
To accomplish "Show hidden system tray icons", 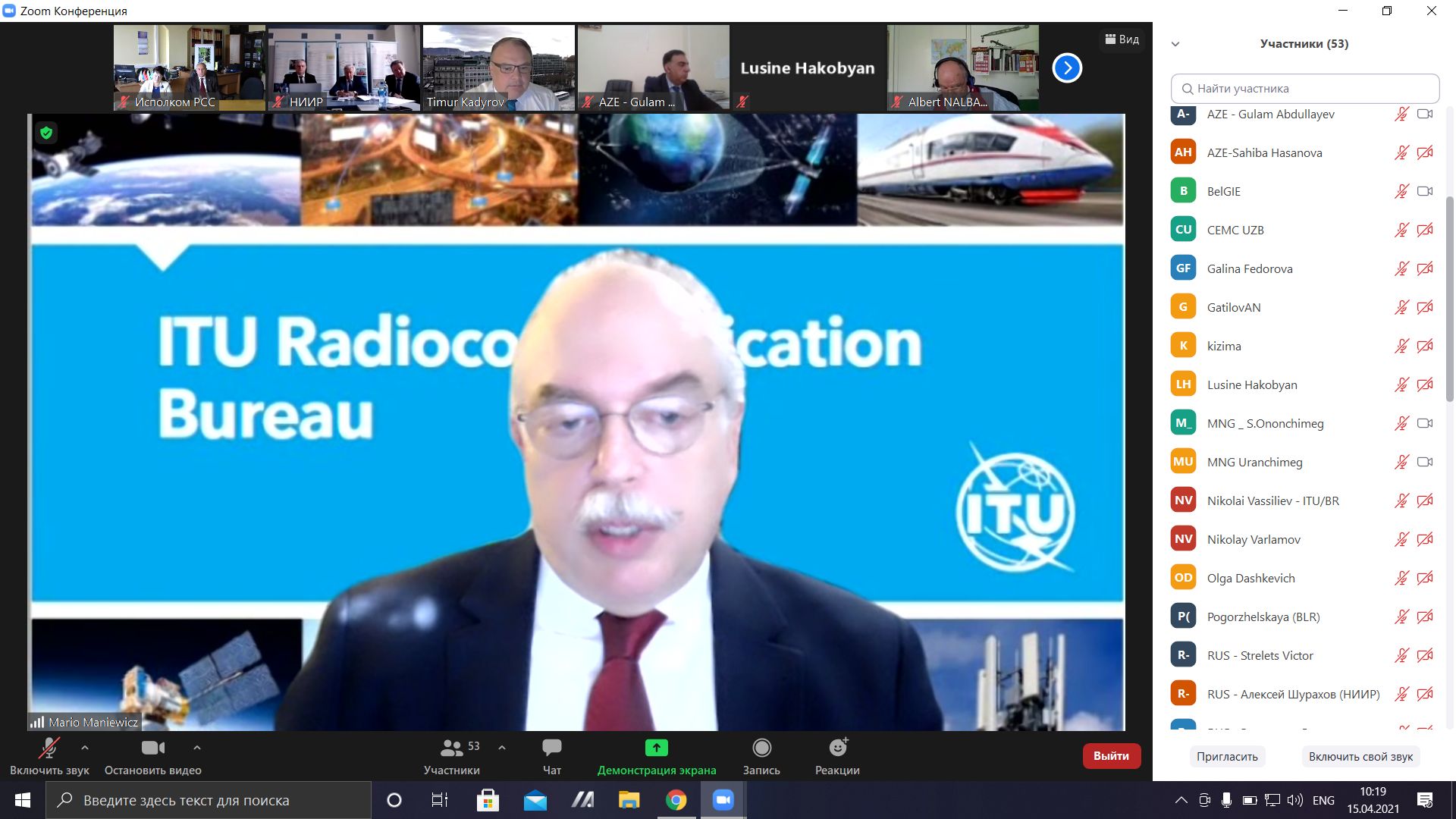I will coord(1181,800).
